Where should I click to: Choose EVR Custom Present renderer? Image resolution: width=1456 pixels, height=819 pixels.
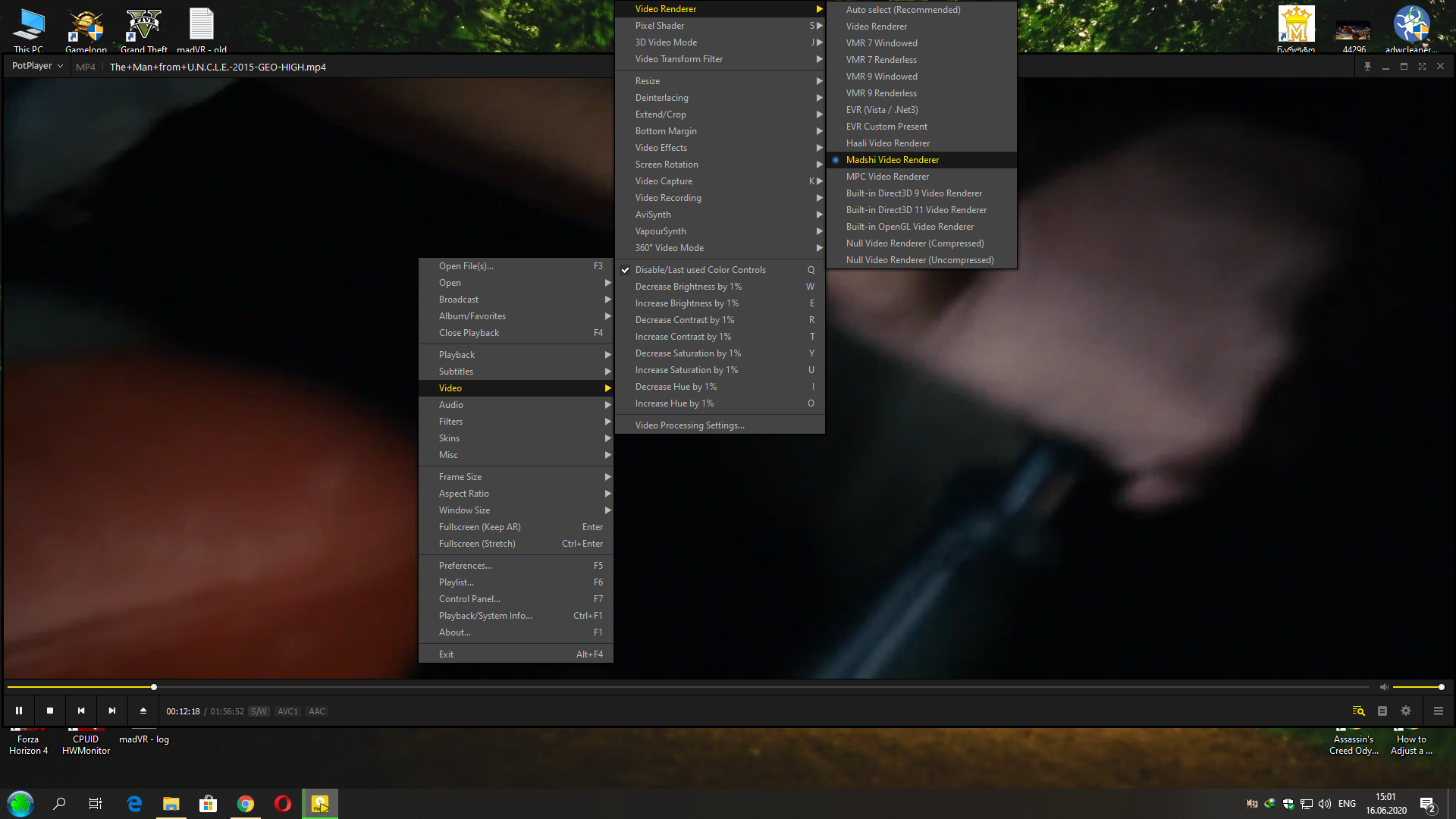click(886, 127)
